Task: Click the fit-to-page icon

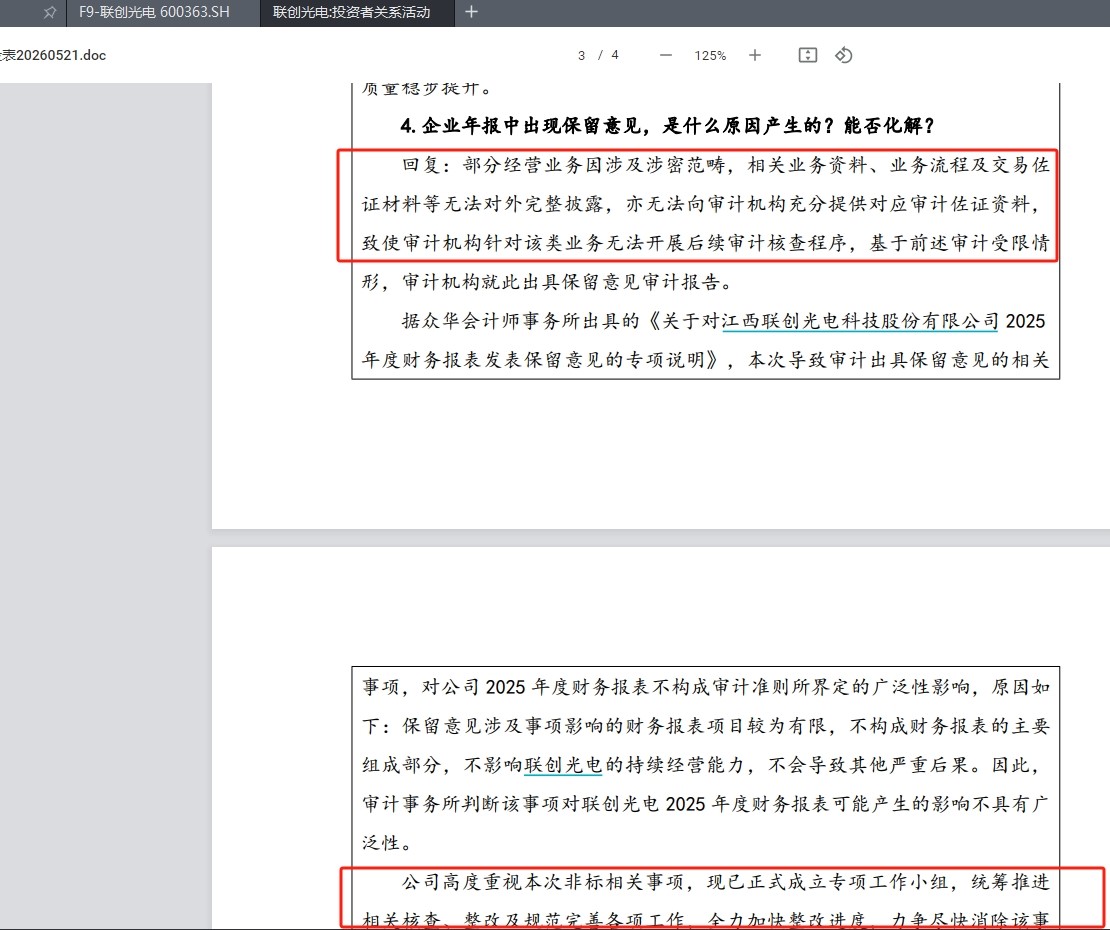Action: [x=808, y=55]
